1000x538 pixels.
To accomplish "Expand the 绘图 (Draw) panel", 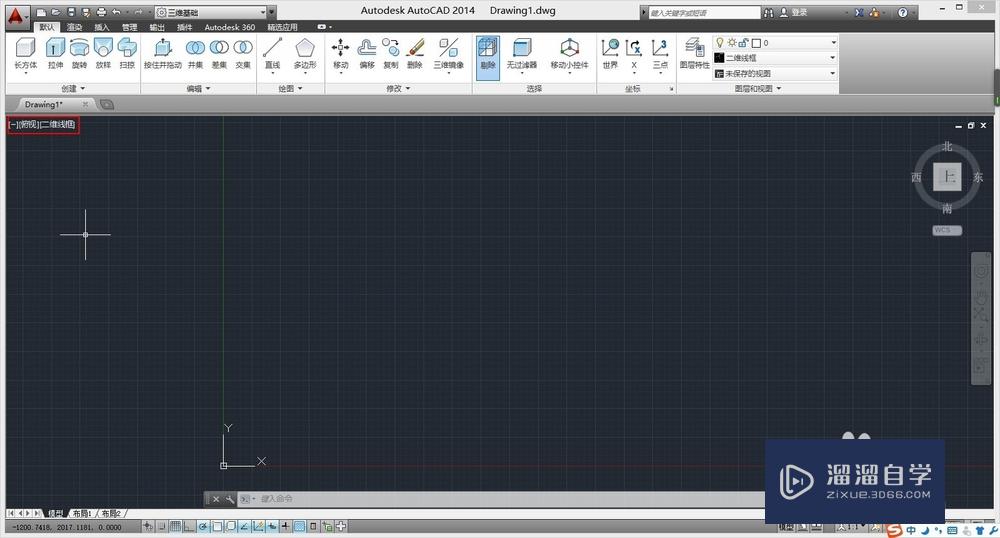I will pos(290,89).
